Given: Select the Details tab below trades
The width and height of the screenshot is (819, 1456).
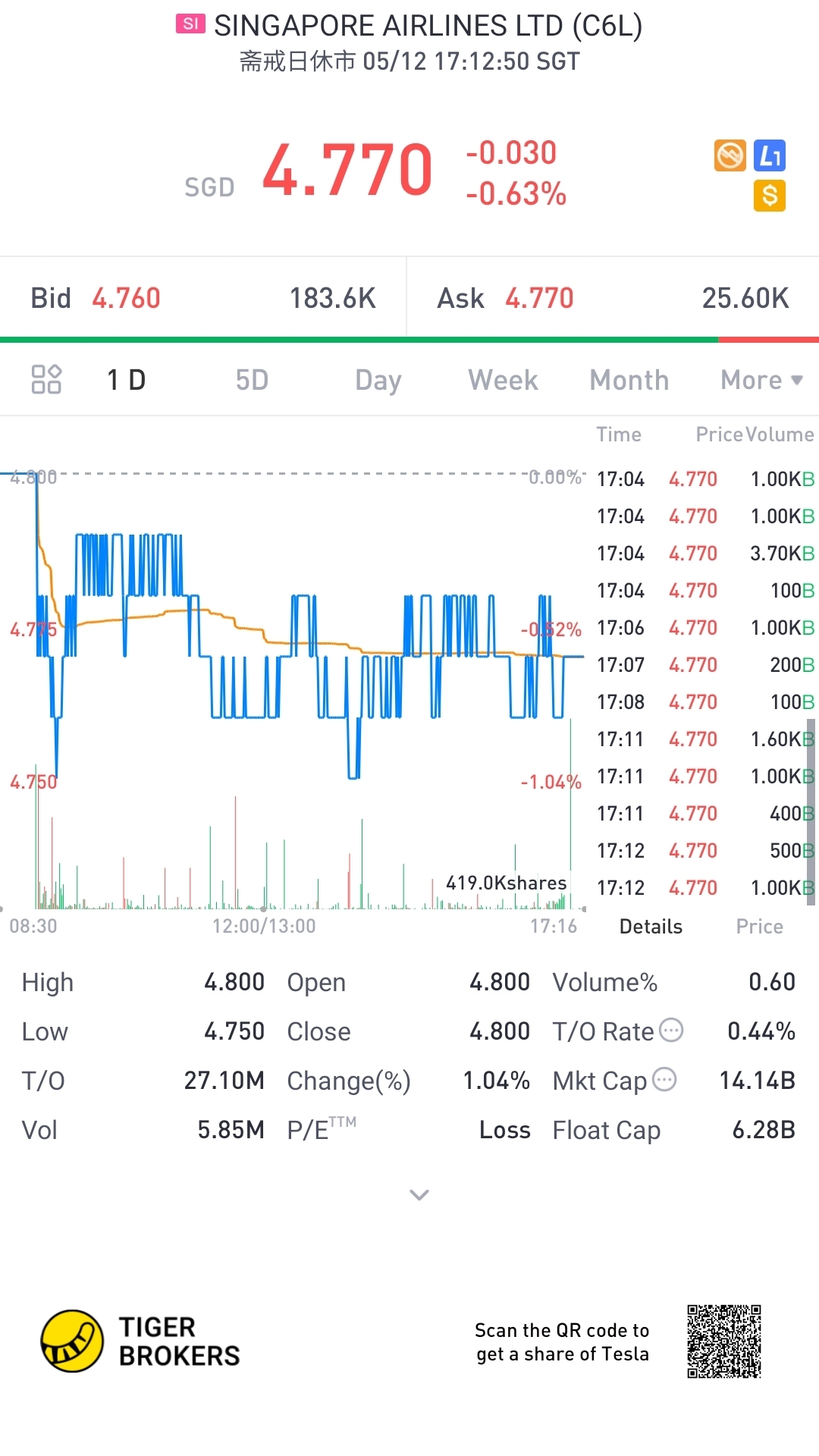Looking at the screenshot, I should pos(651,927).
